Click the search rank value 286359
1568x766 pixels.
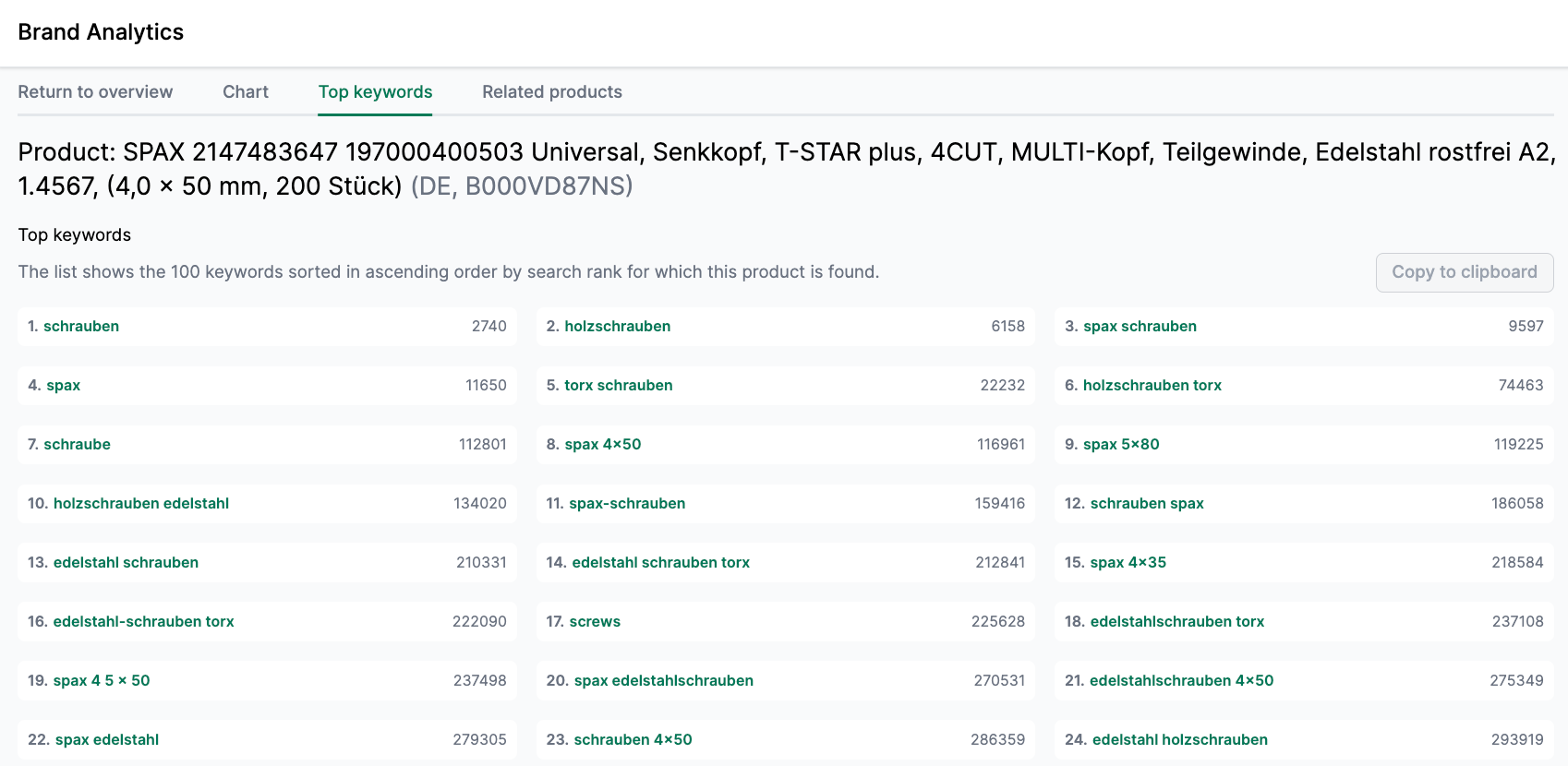pos(998,739)
